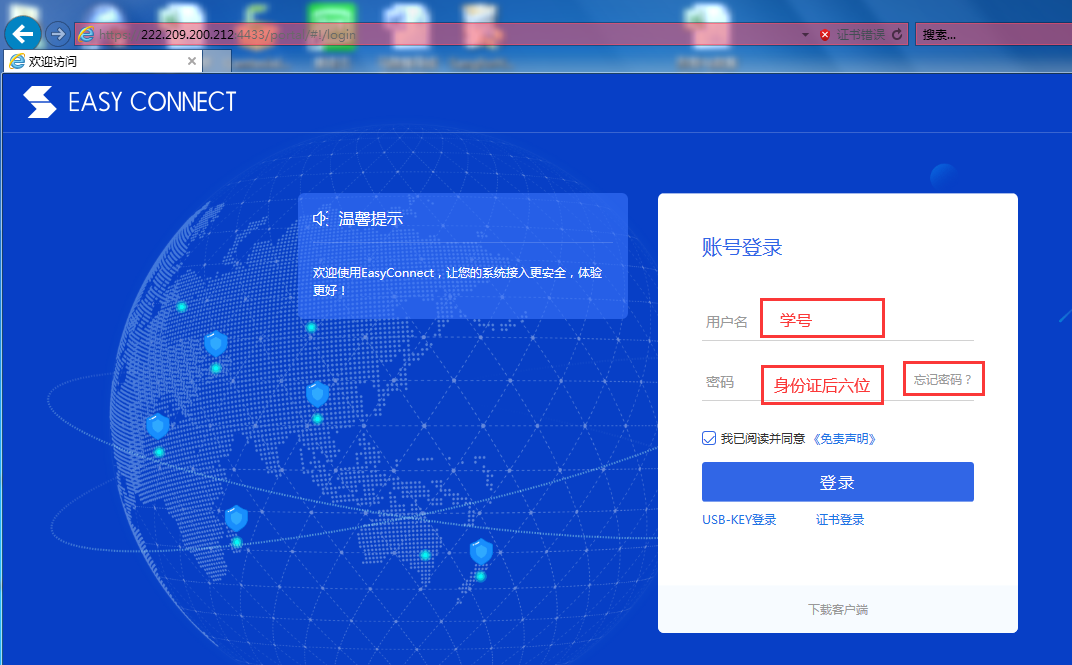Click the EASY CONNECT title text
This screenshot has height=665, width=1072.
coord(152,102)
